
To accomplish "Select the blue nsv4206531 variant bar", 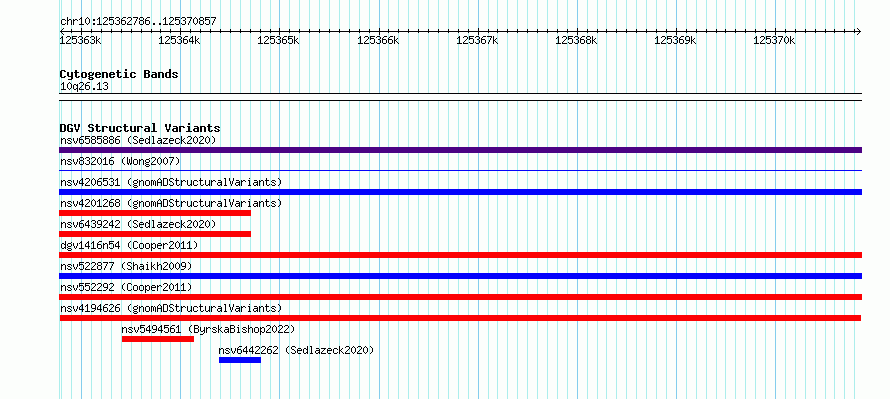I will pyautogui.click(x=460, y=192).
